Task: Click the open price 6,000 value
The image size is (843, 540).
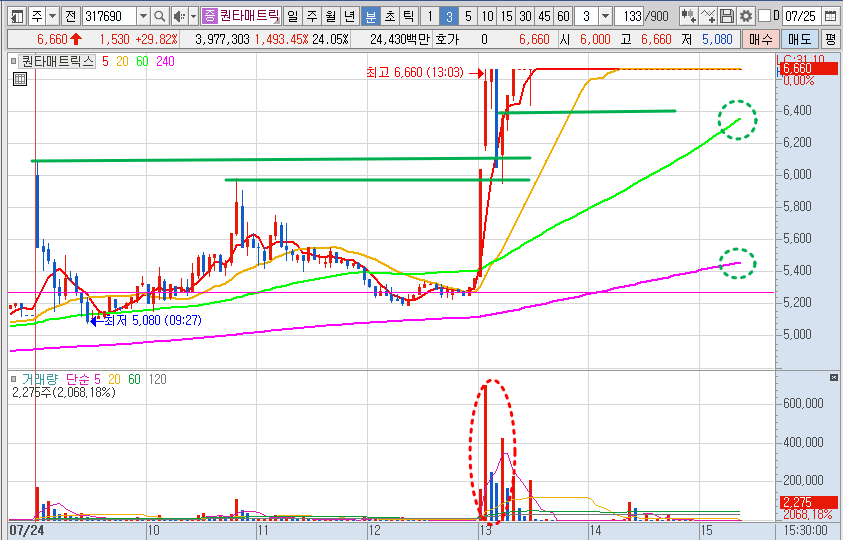Action: click(x=596, y=39)
